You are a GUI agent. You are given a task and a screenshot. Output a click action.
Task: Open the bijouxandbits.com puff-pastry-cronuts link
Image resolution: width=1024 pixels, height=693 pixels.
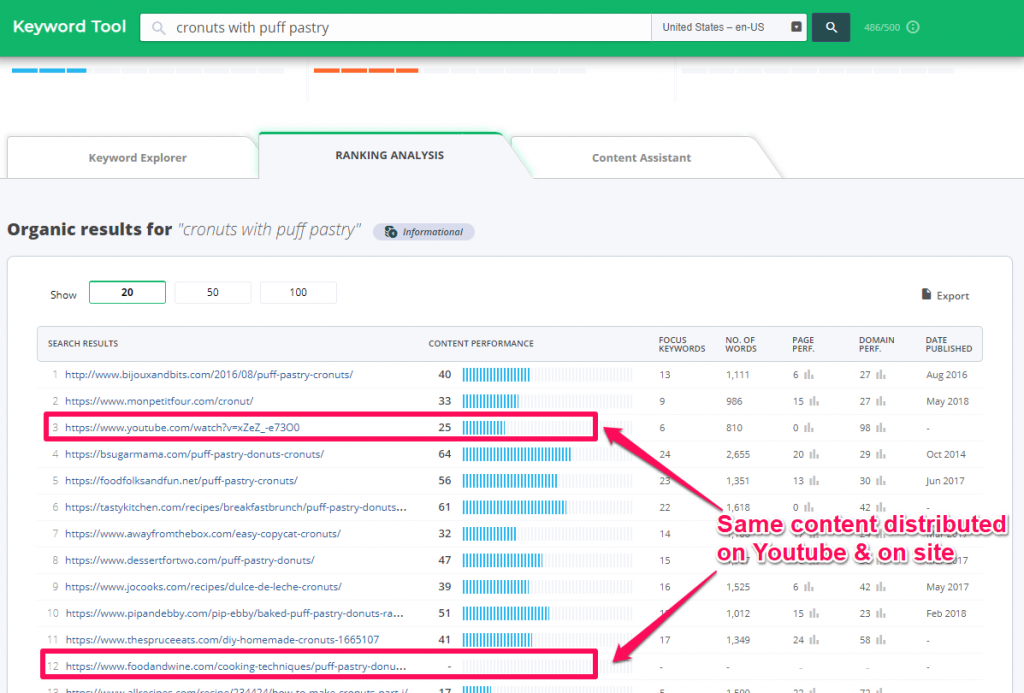(x=209, y=375)
